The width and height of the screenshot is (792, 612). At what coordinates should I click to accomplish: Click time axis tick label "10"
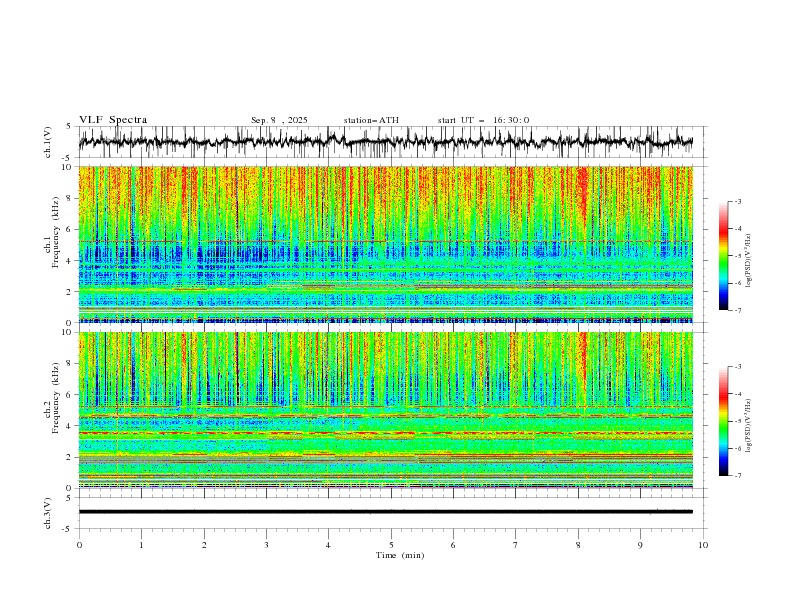click(703, 545)
